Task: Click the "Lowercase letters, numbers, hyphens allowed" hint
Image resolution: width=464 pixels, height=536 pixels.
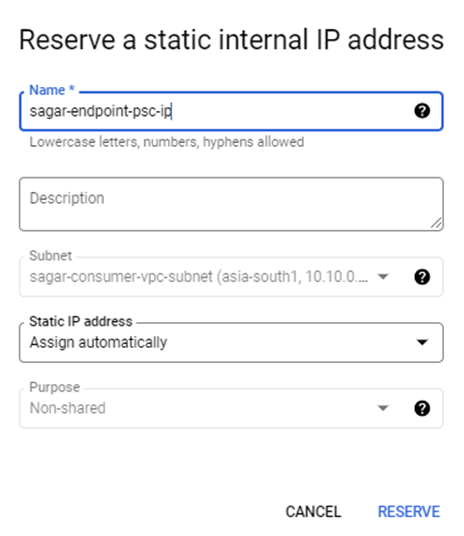Action: click(x=167, y=142)
